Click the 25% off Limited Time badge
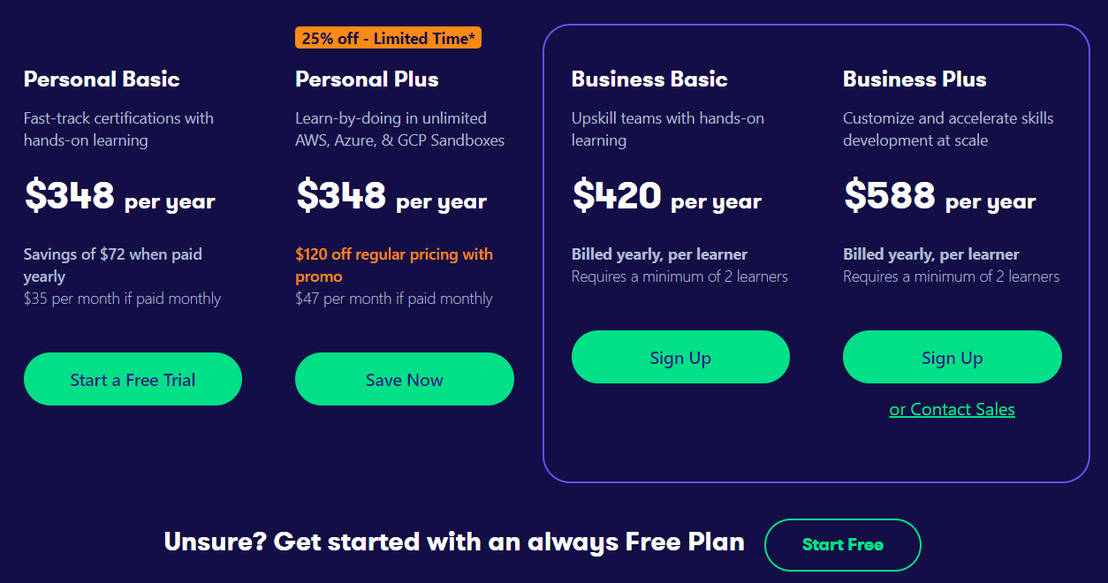This screenshot has width=1108, height=583. (x=390, y=38)
